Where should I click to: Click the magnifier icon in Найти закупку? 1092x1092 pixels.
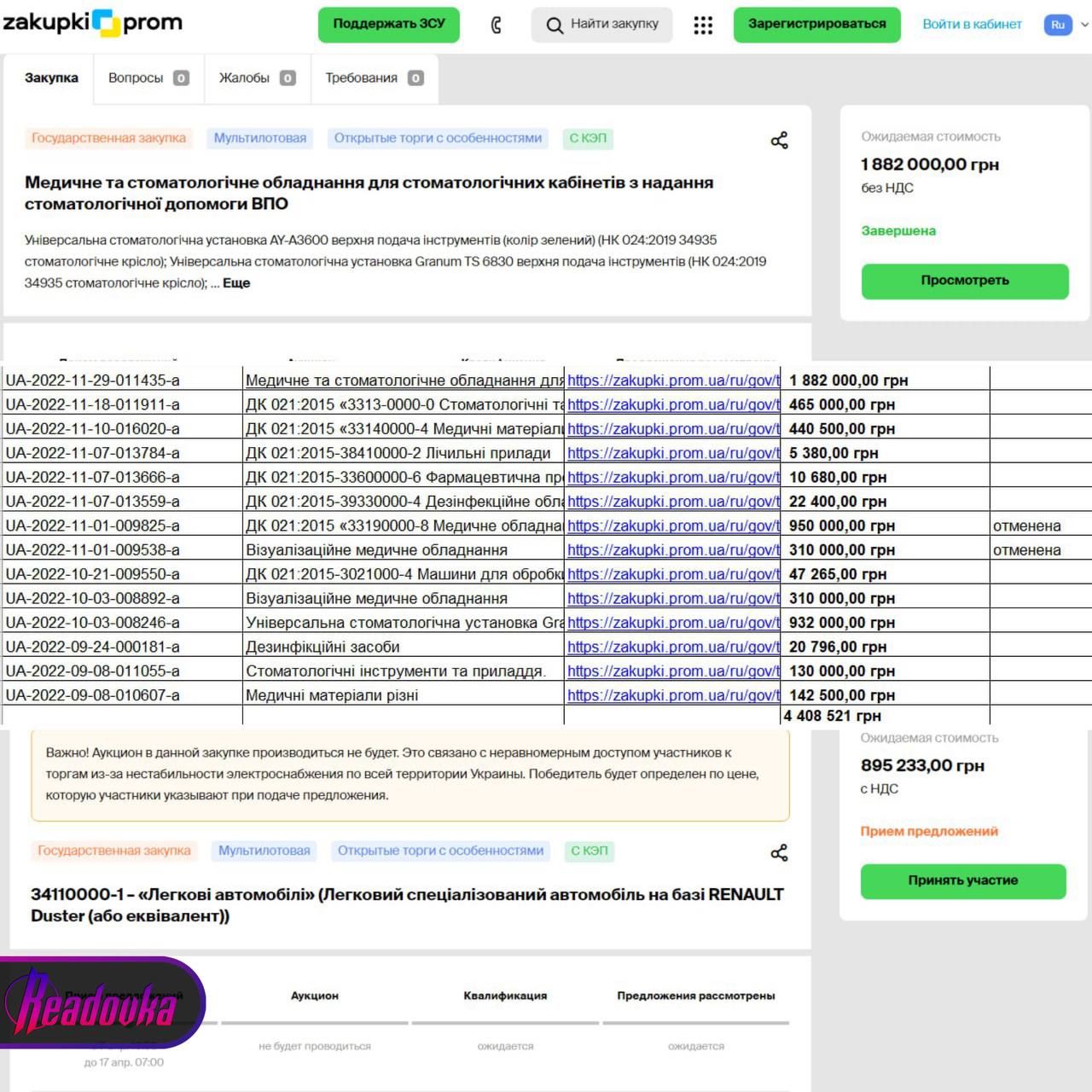click(555, 26)
